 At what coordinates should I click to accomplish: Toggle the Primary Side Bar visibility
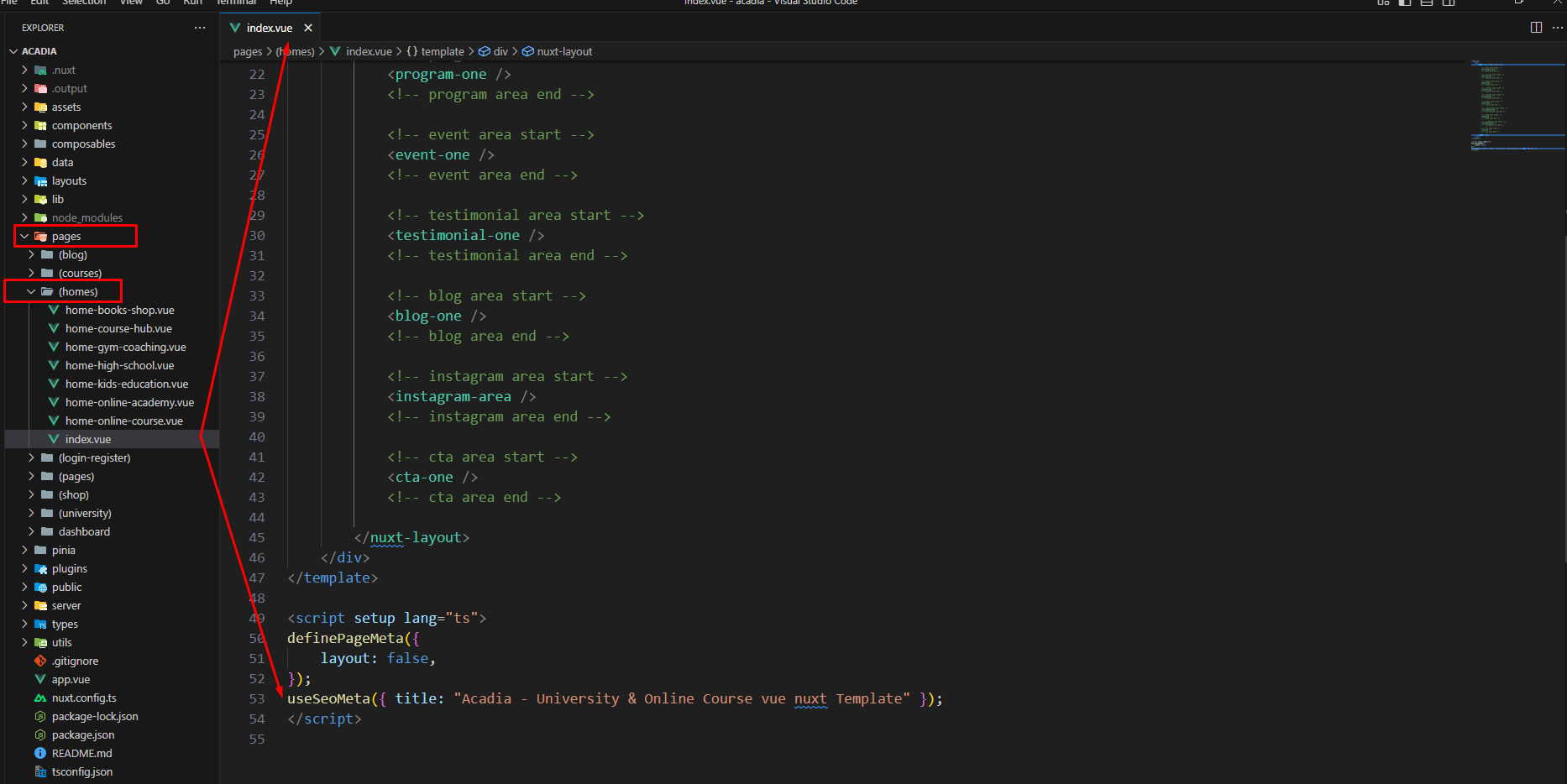1405,3
